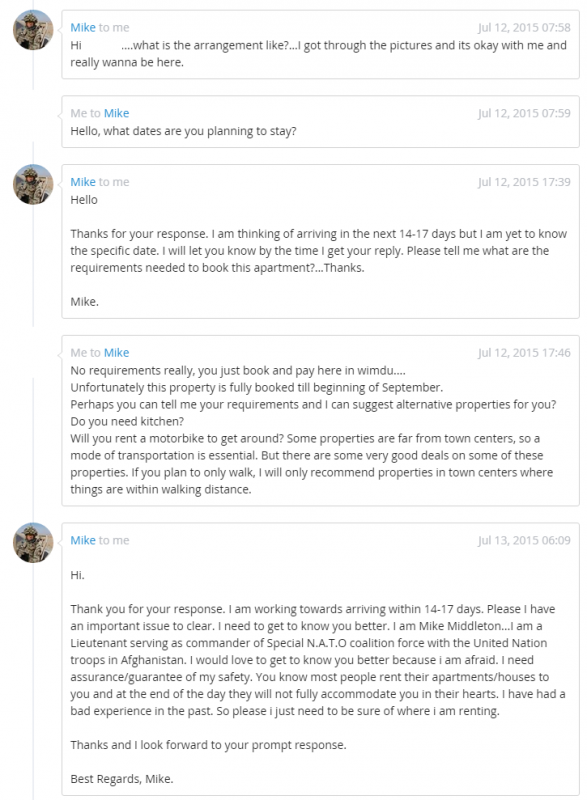Image resolution: width=587 pixels, height=800 pixels.
Task: Open Mike link in 'Me to Mike' 07:59
Action: tap(116, 113)
